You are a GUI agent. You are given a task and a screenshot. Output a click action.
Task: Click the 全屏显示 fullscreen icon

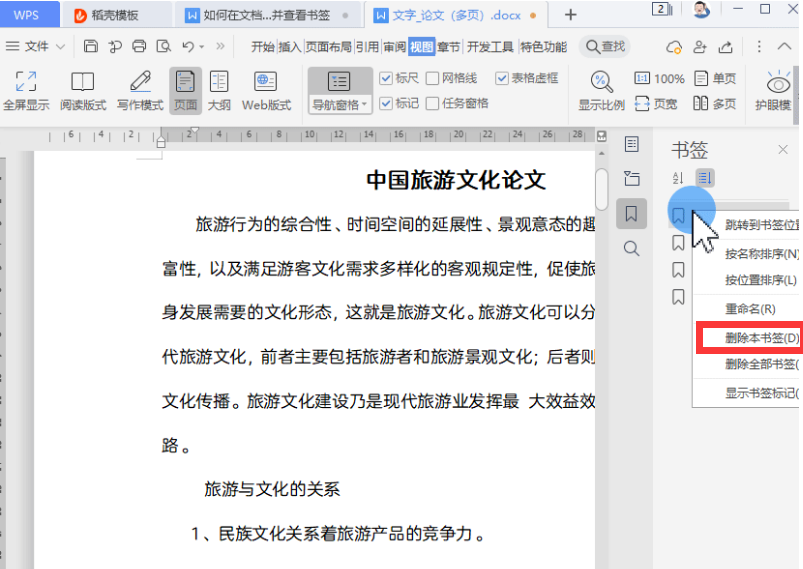pos(26,82)
